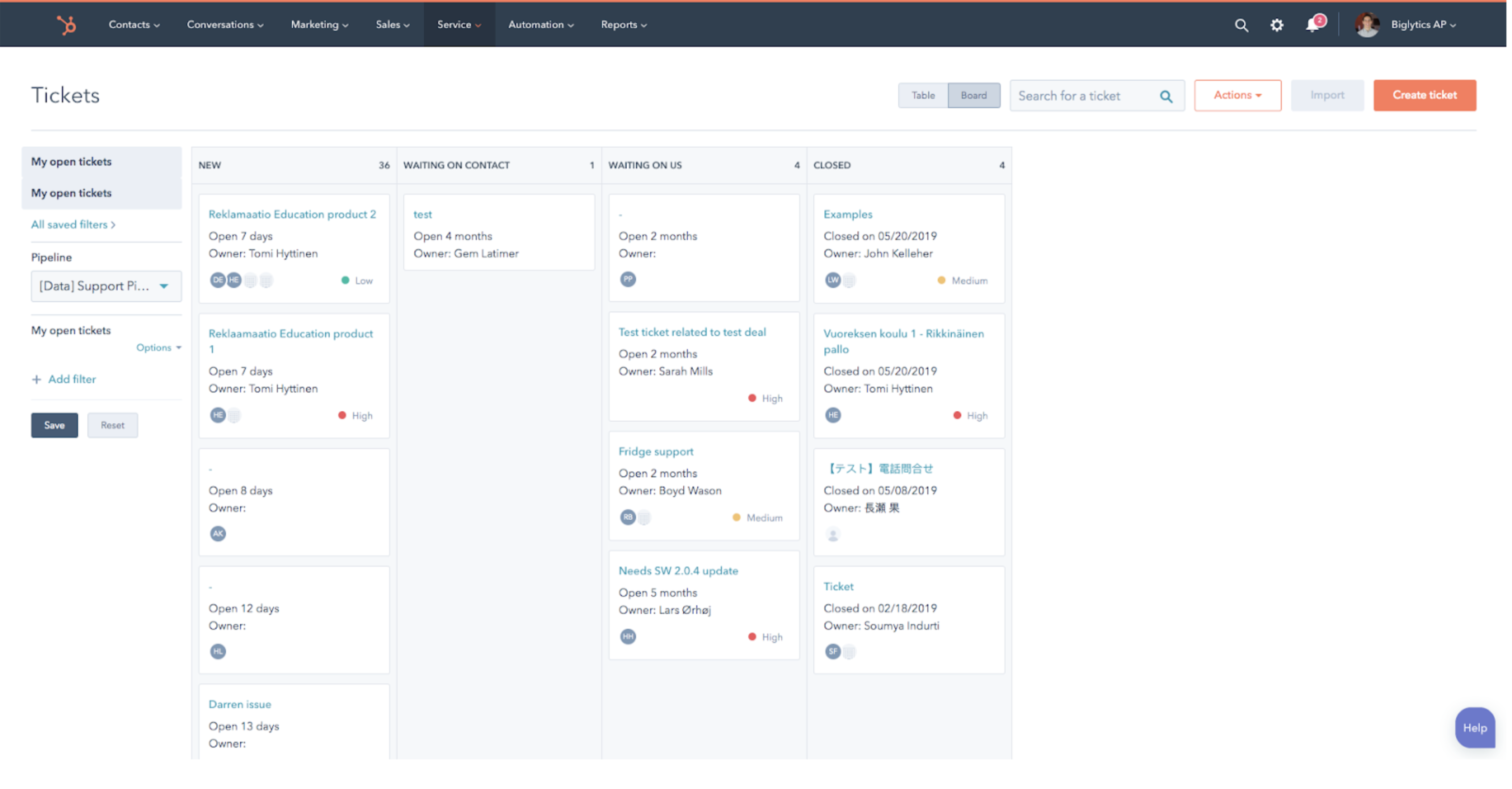Switch to Table view toggle

coord(923,95)
